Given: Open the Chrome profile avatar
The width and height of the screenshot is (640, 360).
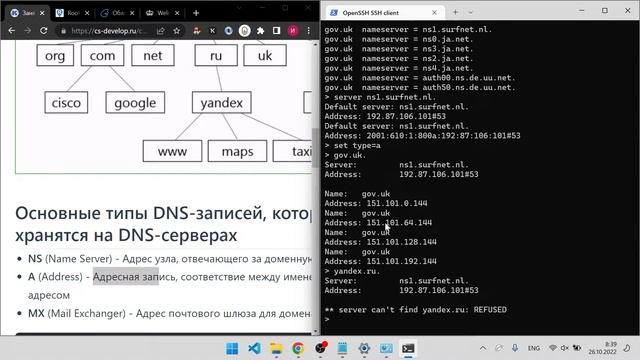Looking at the screenshot, I should [293, 31].
